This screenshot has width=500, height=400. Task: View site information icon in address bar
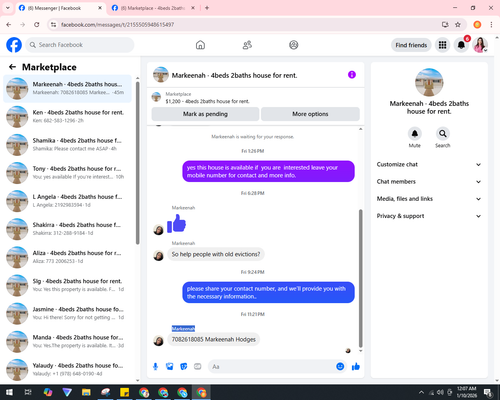[53, 24]
